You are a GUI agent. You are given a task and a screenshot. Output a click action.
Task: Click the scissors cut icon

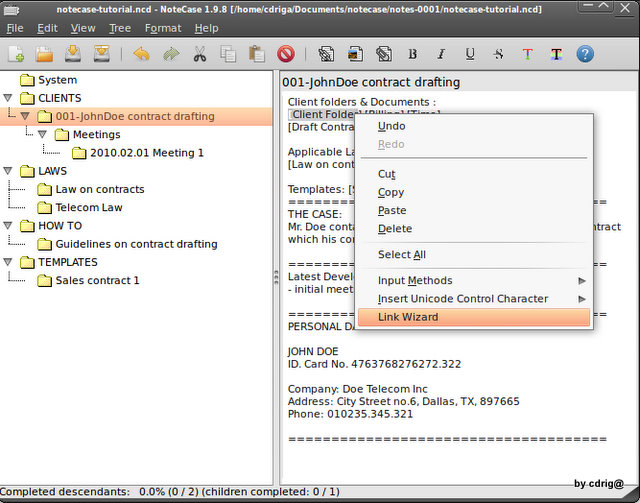pos(200,54)
